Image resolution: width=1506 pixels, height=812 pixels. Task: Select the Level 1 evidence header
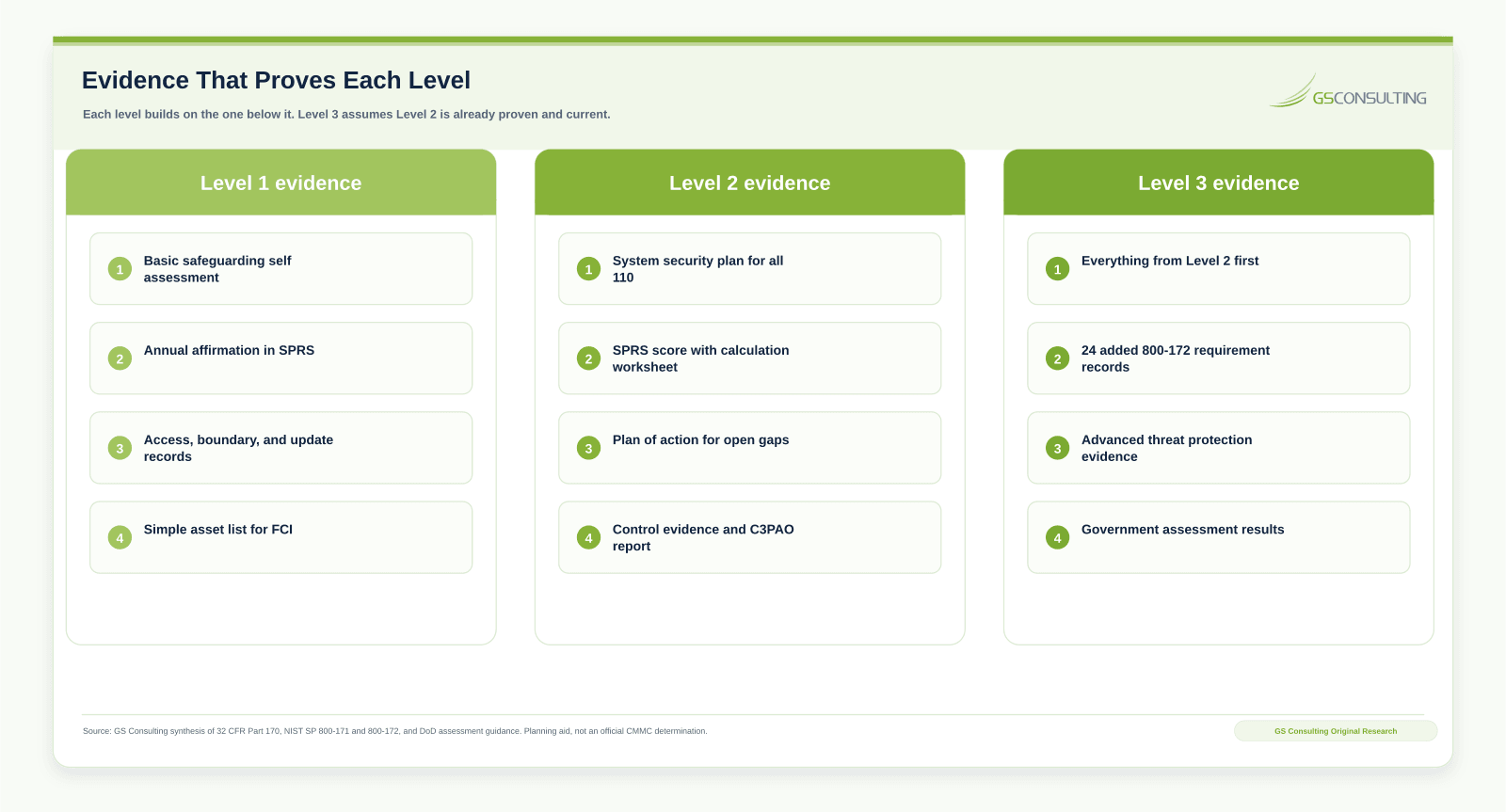pos(280,183)
